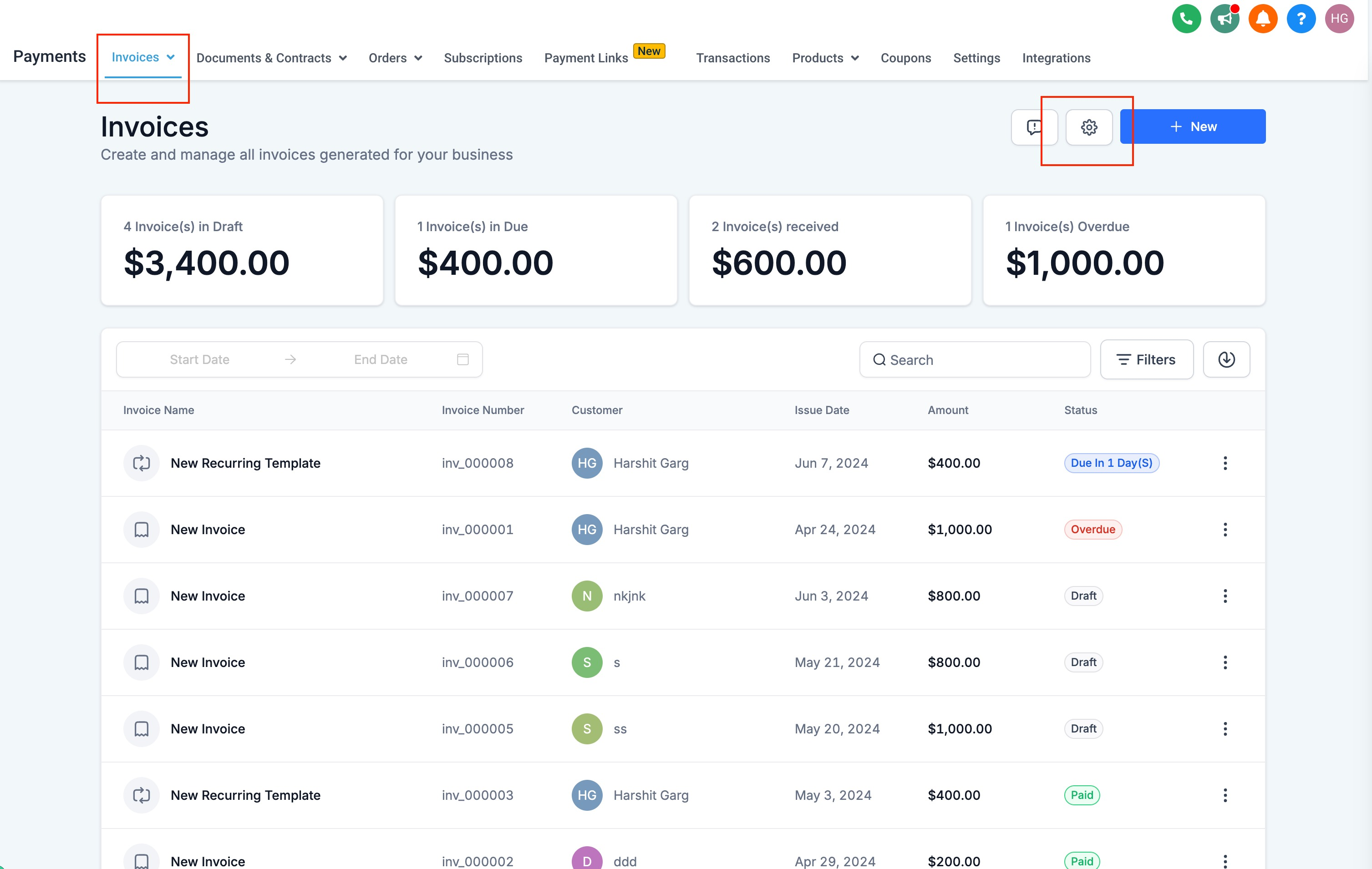The height and width of the screenshot is (869, 1372).
Task: Open the megaphone announcements icon
Action: pyautogui.click(x=1224, y=19)
